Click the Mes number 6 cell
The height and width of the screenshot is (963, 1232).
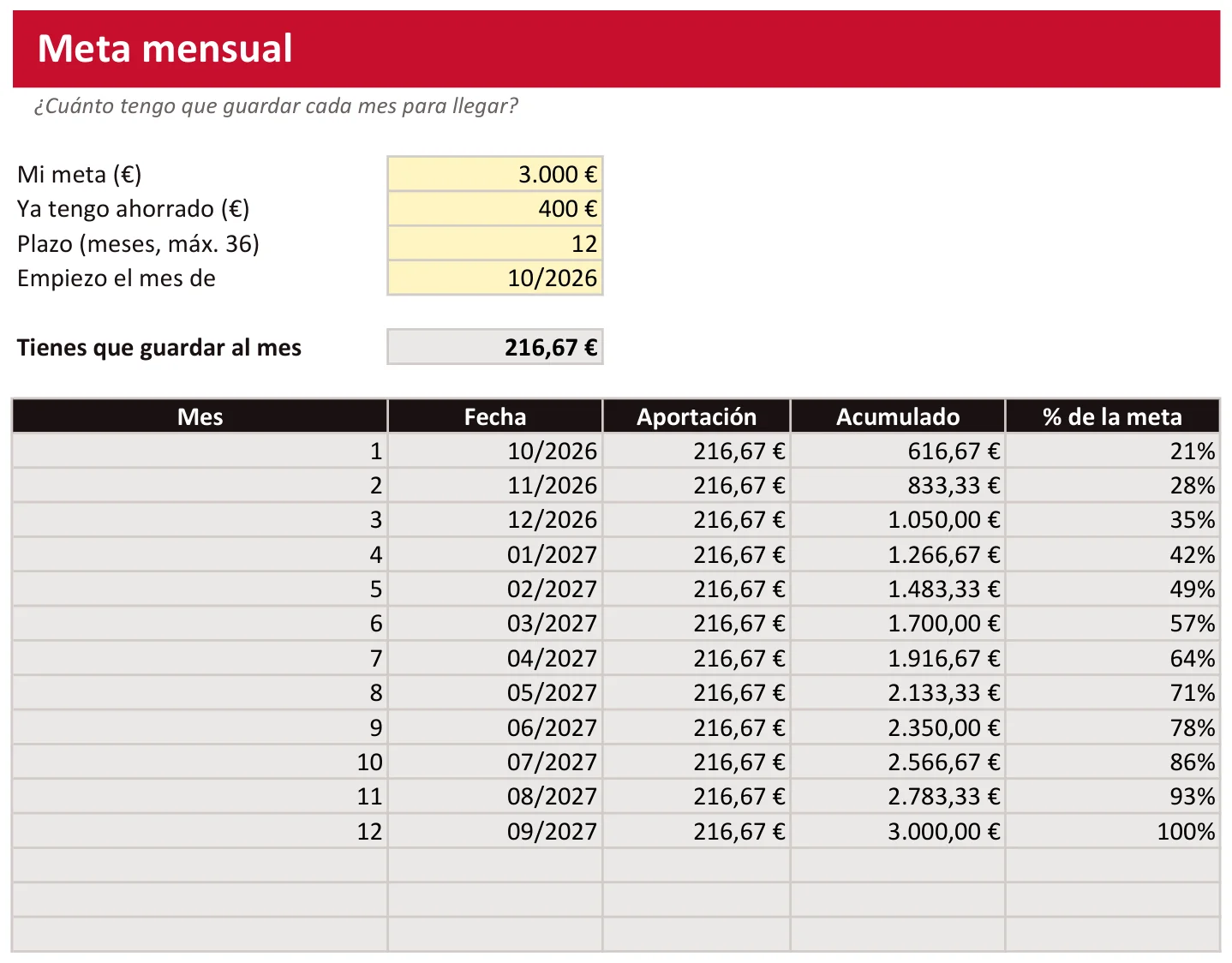click(200, 623)
